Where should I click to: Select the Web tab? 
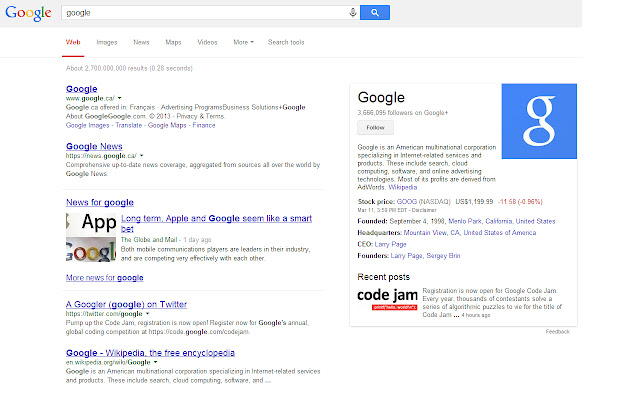point(73,42)
